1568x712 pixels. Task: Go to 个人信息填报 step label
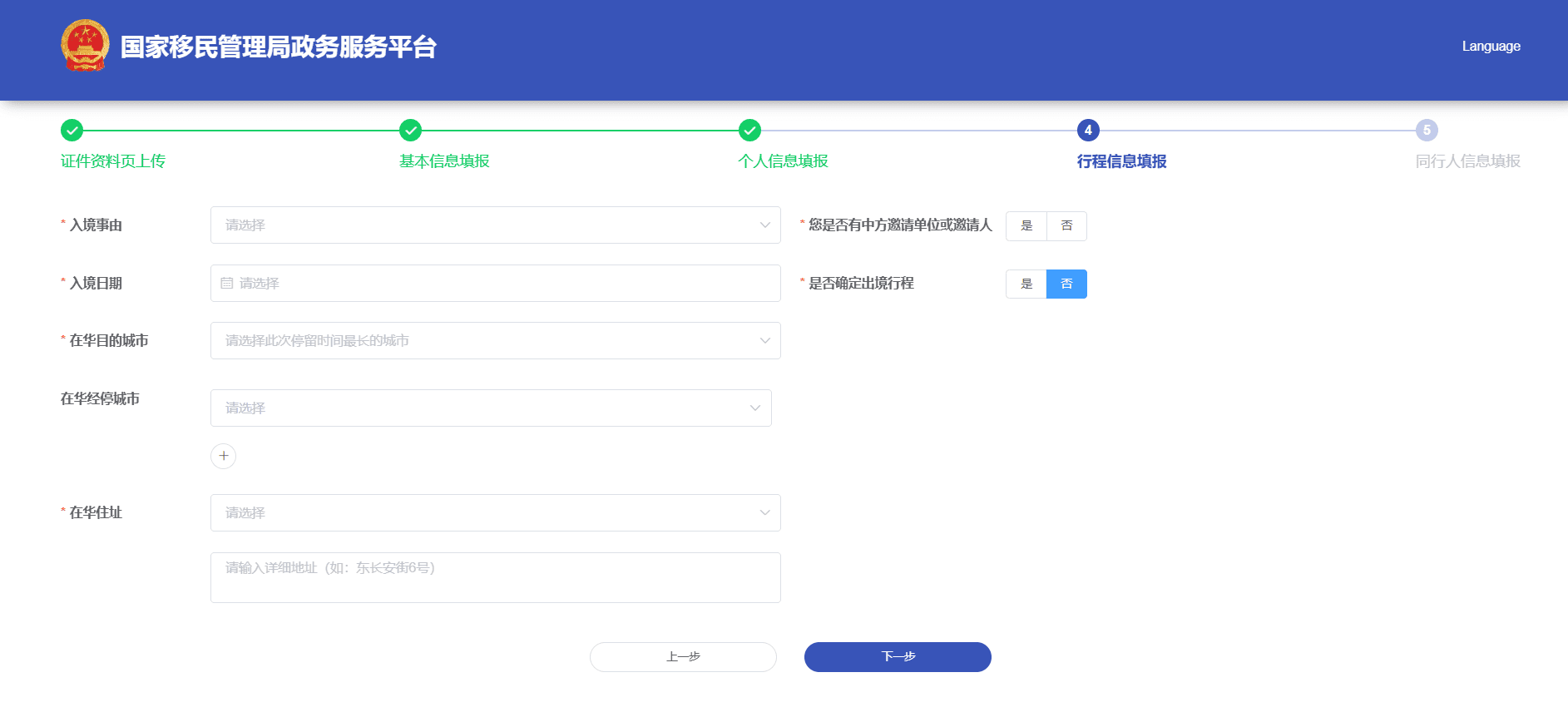click(784, 161)
